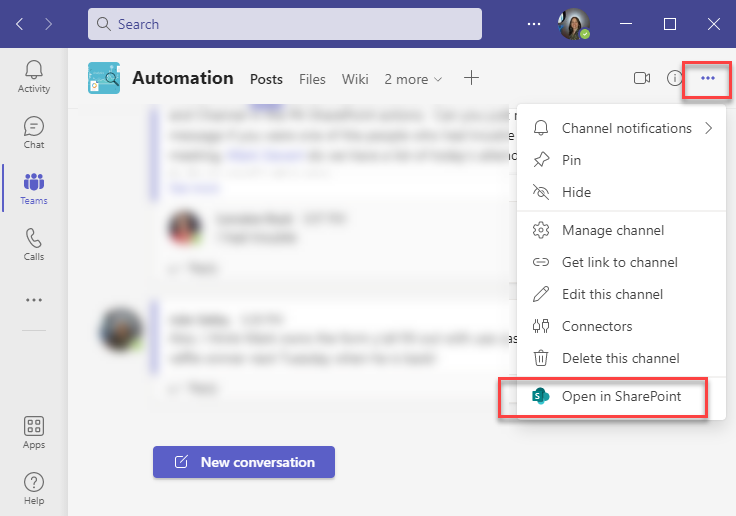This screenshot has width=736, height=516.
Task: Select Get link to channel
Action: click(622, 262)
